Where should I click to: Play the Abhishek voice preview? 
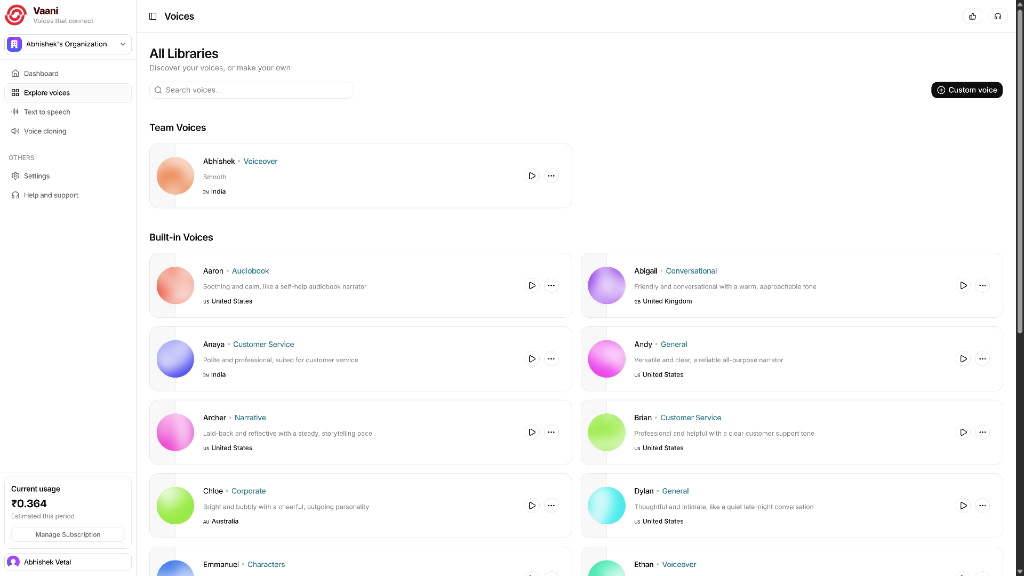[532, 176]
